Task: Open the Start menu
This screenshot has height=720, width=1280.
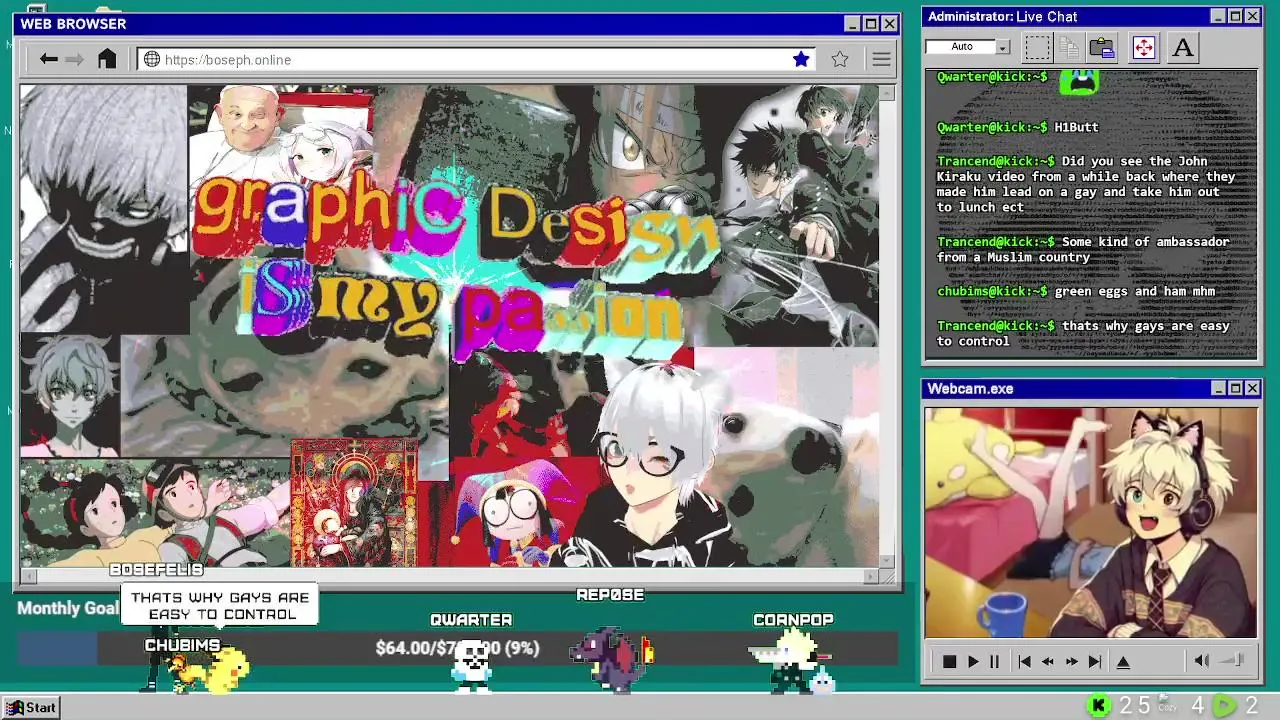Action: point(32,707)
